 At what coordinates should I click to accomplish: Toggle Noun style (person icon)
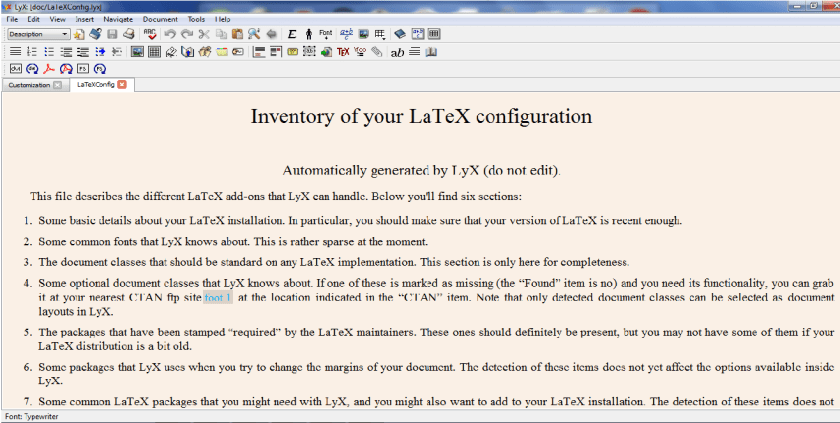[x=309, y=34]
